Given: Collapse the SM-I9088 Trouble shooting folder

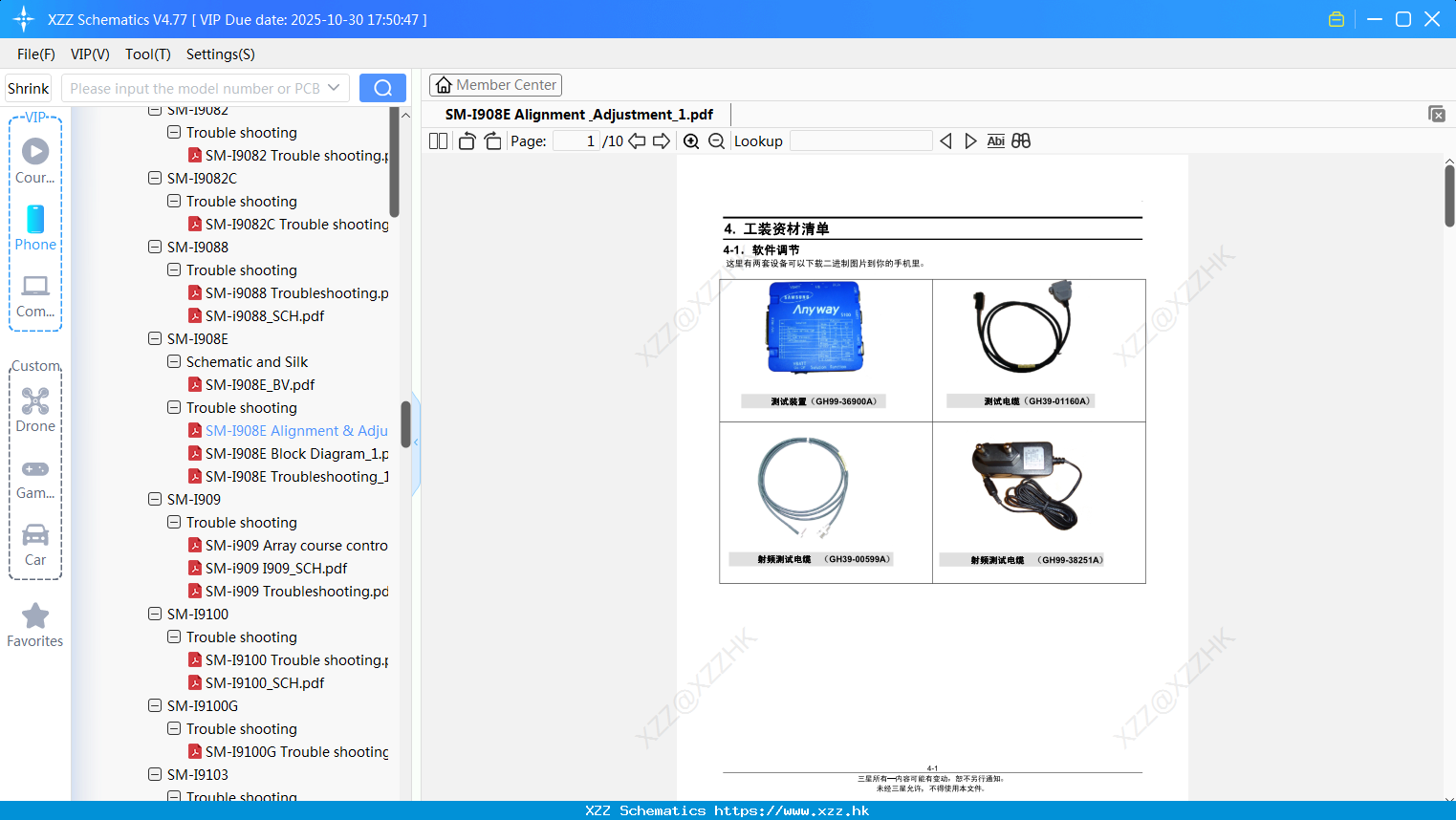Looking at the screenshot, I should (x=173, y=270).
